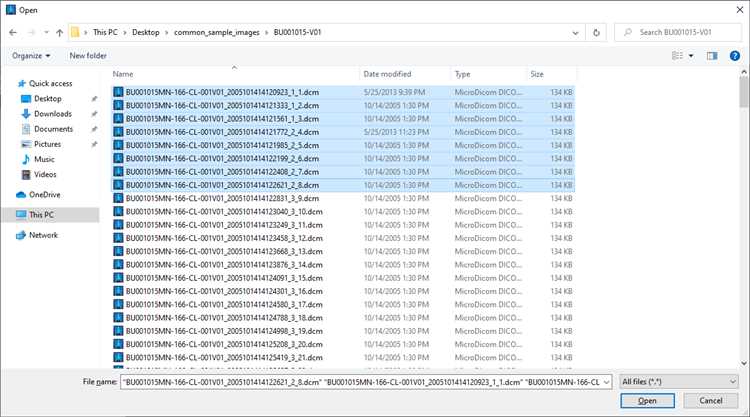Screen dimensions: 750x417
Task: Click common_sample_images in address path
Action: click(x=217, y=33)
